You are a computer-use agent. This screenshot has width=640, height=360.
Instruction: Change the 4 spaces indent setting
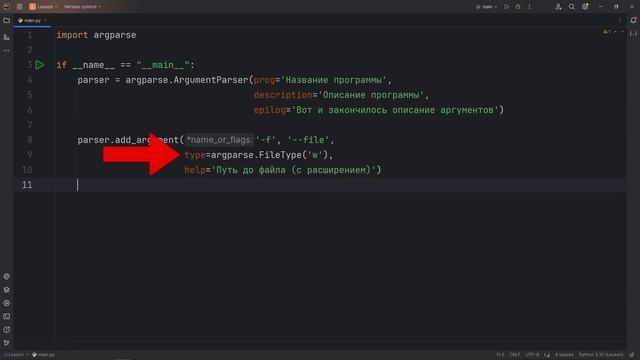point(564,355)
